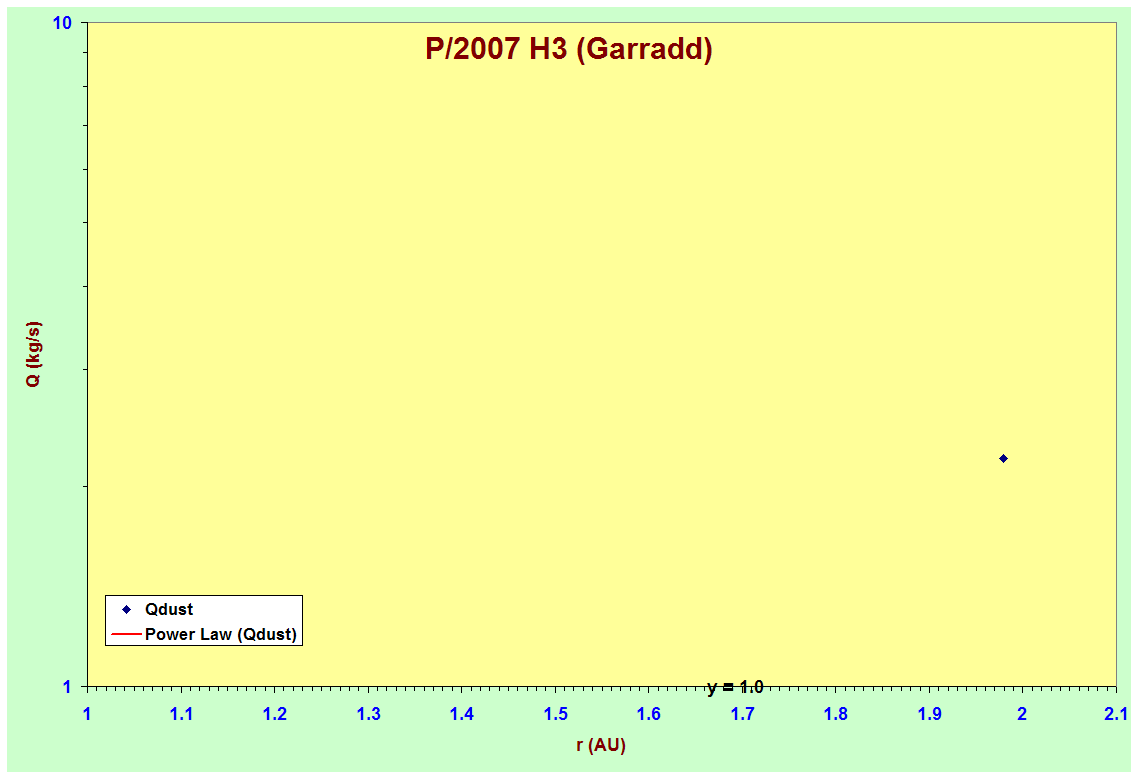Click the x-axis label 1.1
1138x778 pixels.
pos(181,714)
